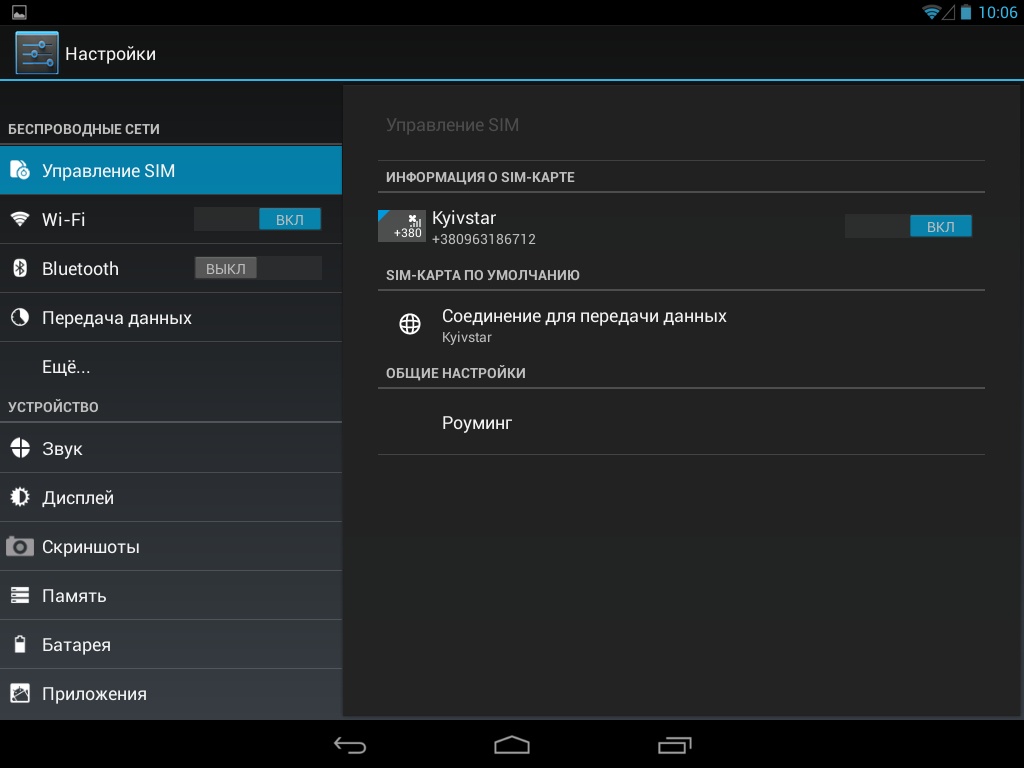This screenshot has width=1024, height=768.
Task: Tap the Батарея battery icon
Action: tap(20, 645)
